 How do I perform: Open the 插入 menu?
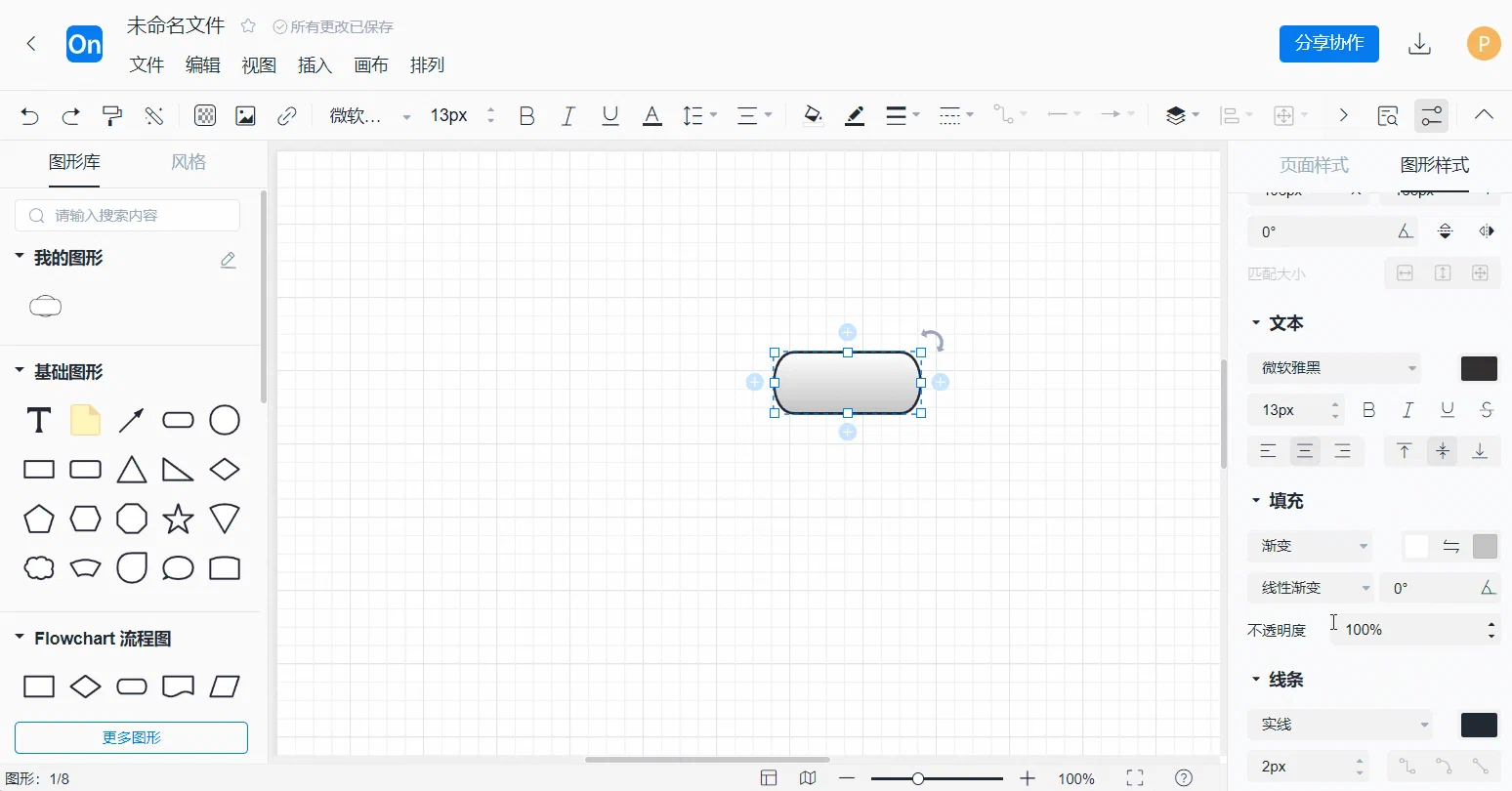pos(315,65)
